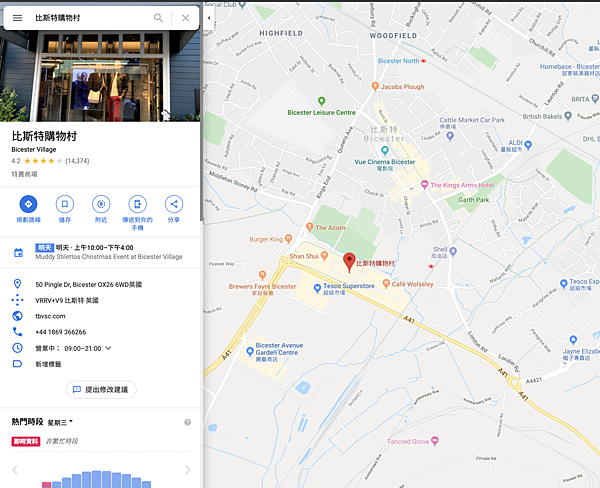Open the tbvsc.com website link
The width and height of the screenshot is (600, 488).
coord(50,316)
